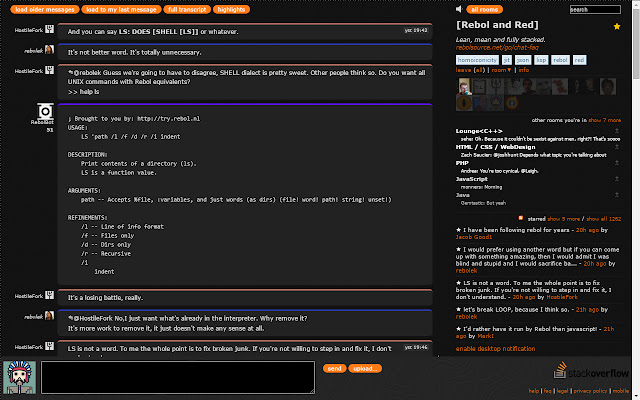Open HostileFork avatar beside 'And you can say LS' message
640x400 pixels.
point(49,29)
